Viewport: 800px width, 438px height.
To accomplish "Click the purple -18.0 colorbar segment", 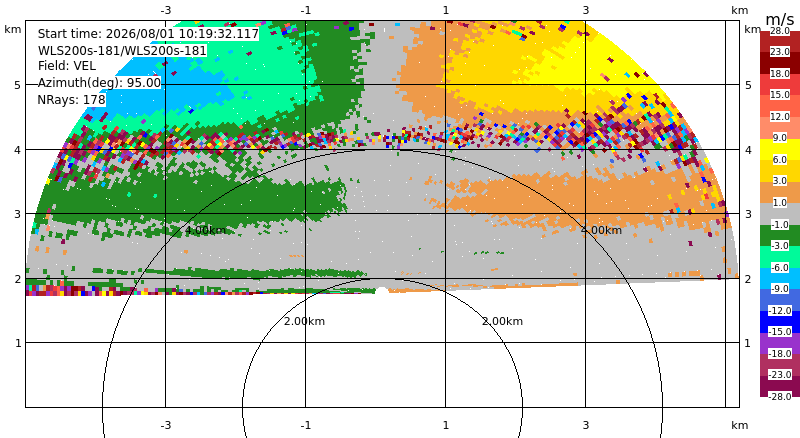I will 780,343.
